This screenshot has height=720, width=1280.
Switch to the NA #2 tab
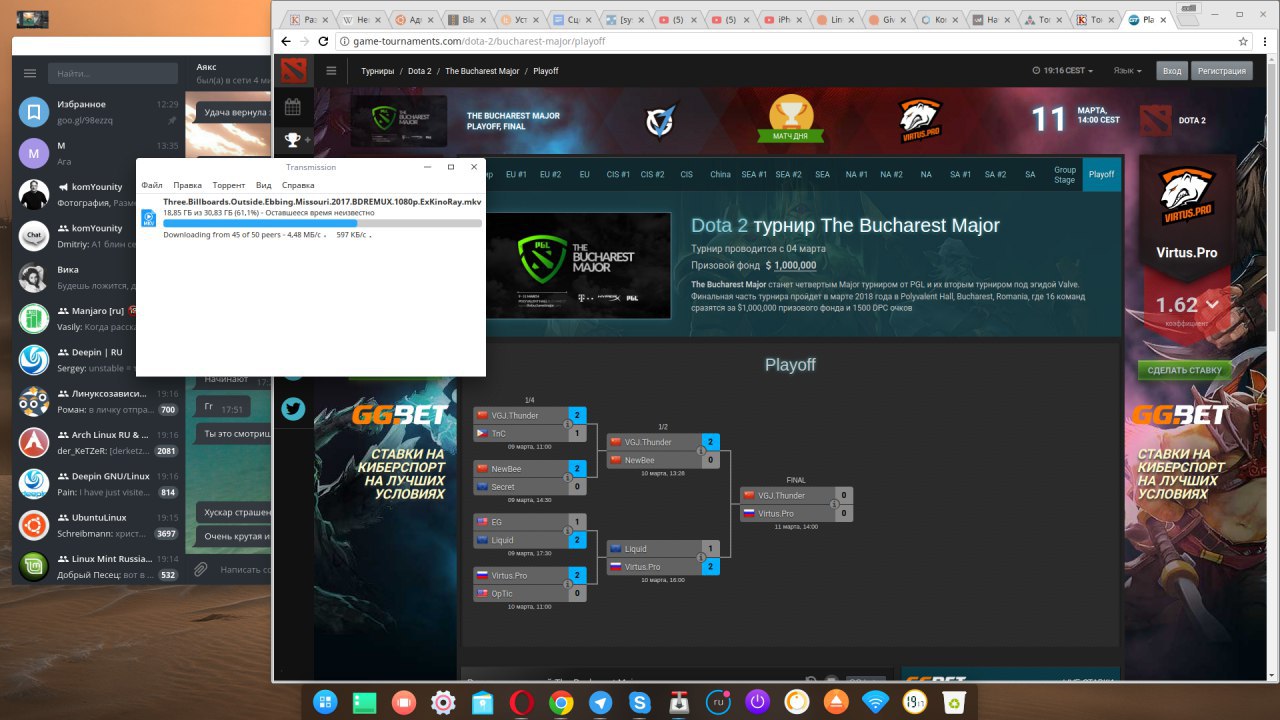890,174
